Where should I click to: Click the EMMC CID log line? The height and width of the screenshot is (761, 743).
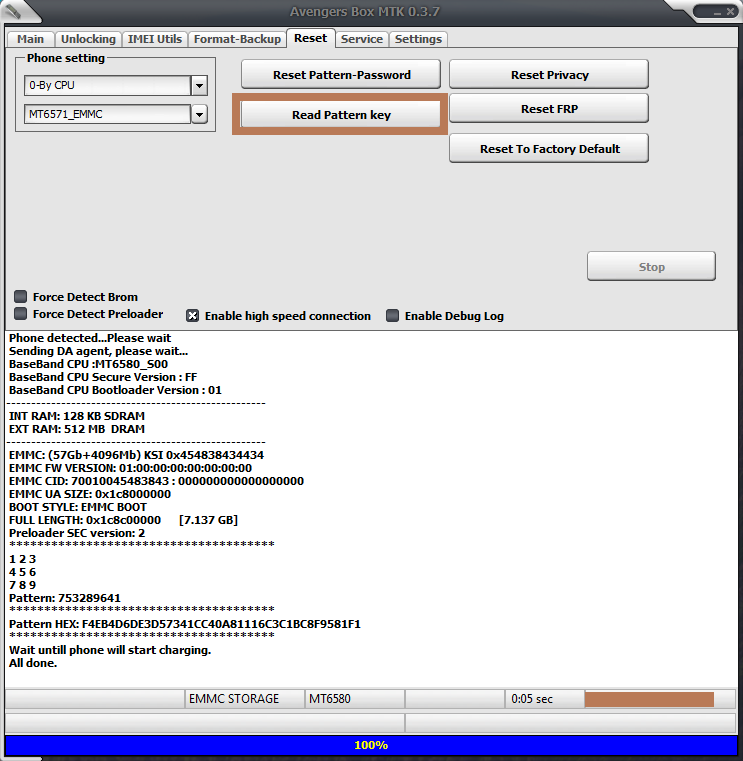coord(156,481)
